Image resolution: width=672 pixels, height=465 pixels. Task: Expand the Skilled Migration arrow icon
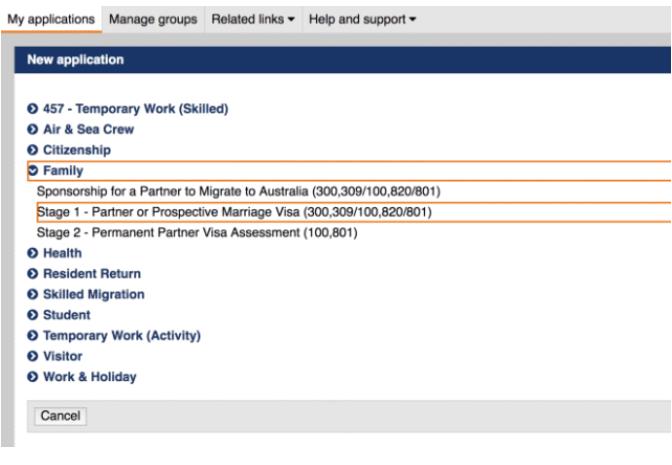32,294
